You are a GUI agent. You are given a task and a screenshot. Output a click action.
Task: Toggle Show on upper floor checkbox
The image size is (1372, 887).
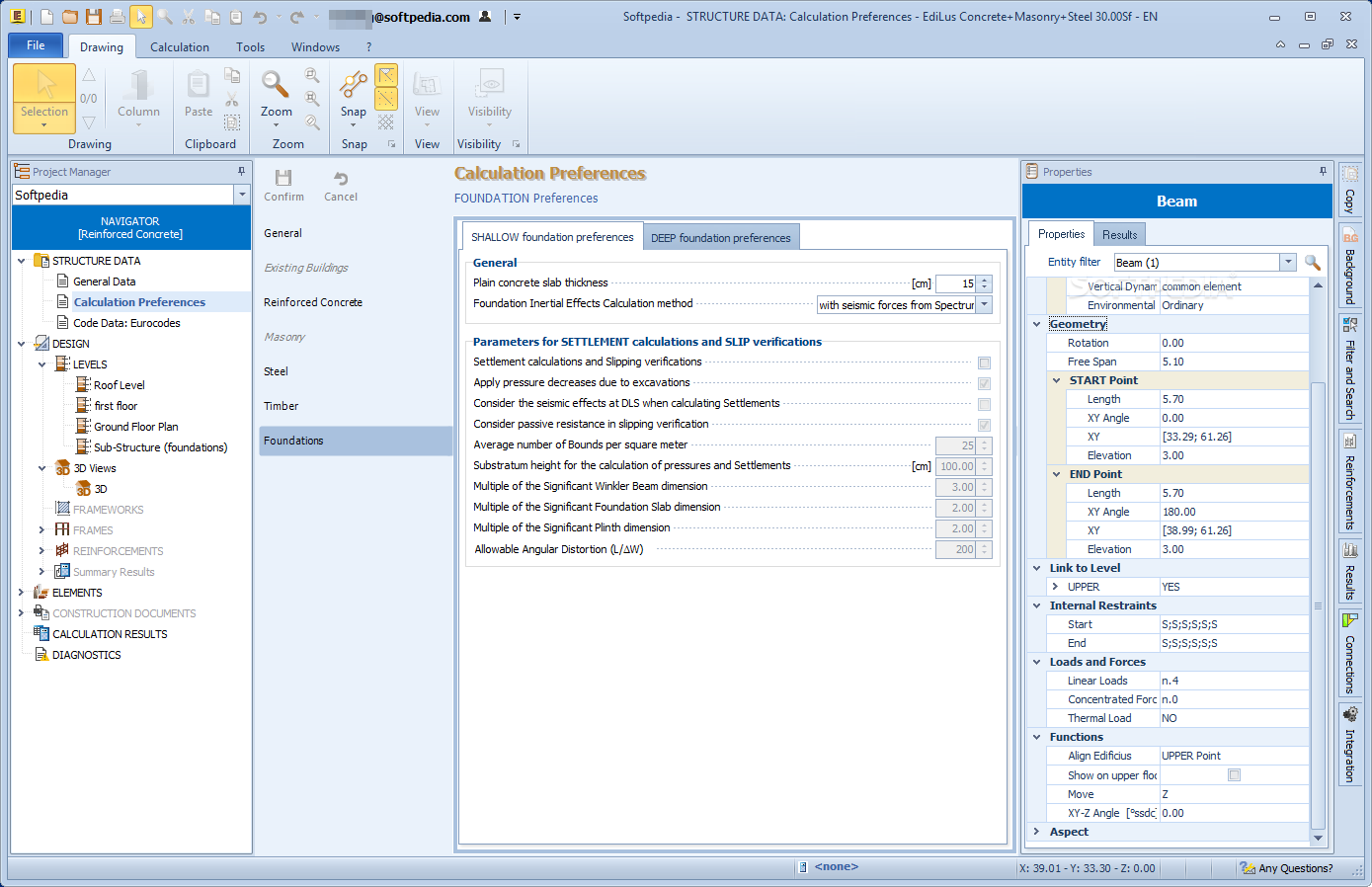click(x=1234, y=775)
